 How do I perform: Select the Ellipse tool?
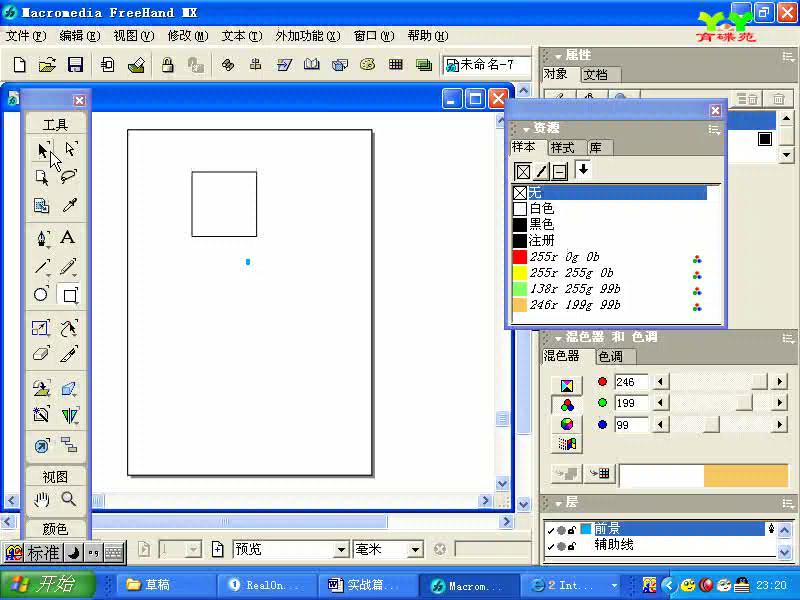click(41, 294)
